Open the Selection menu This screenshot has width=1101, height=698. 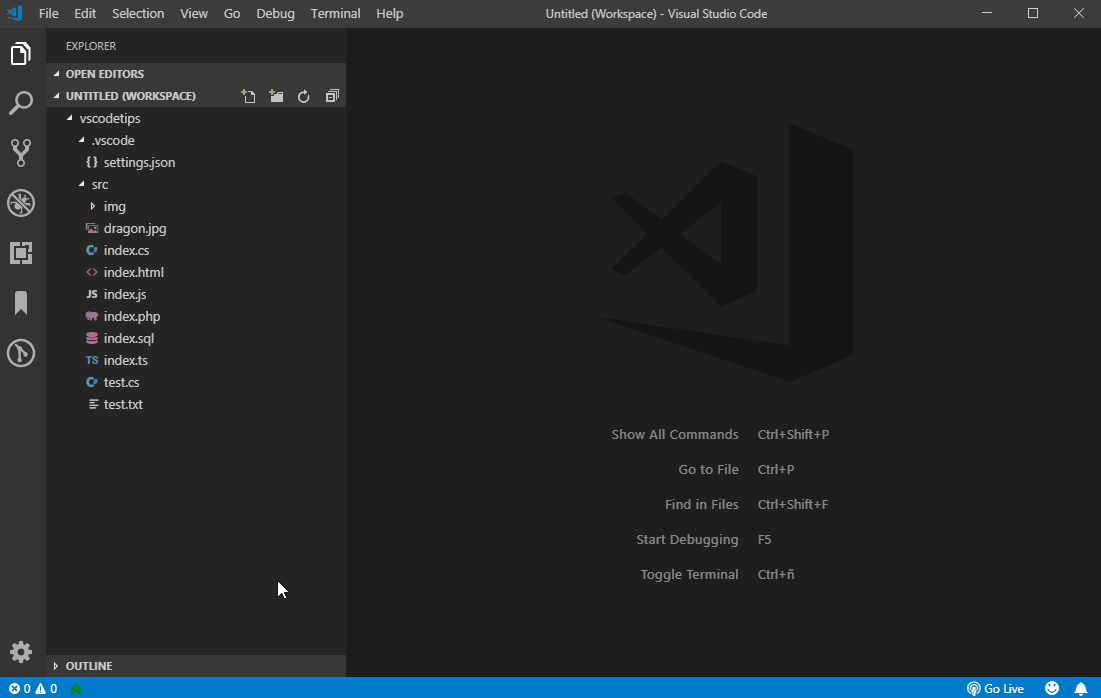pyautogui.click(x=138, y=13)
